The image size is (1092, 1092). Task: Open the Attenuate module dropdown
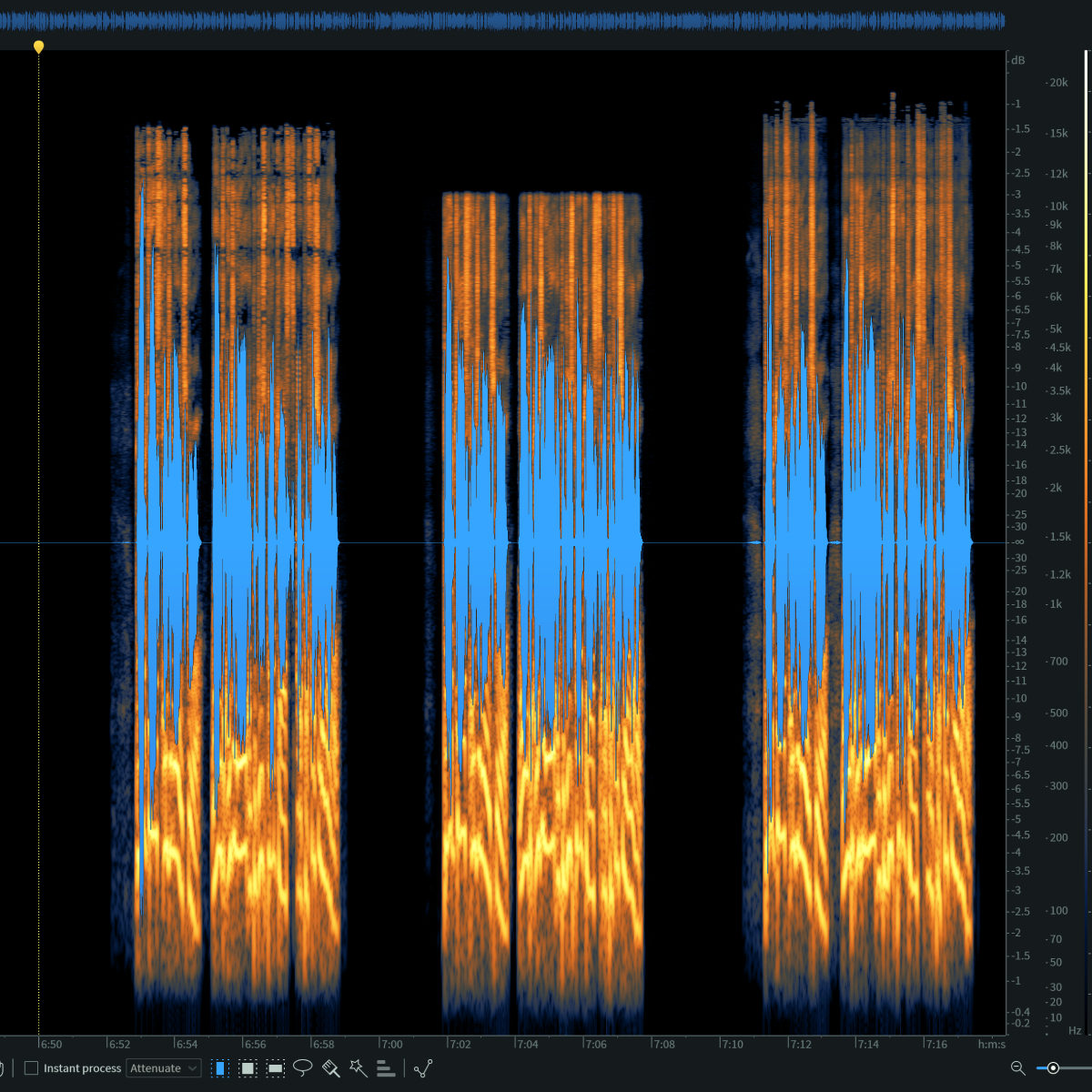click(164, 1068)
